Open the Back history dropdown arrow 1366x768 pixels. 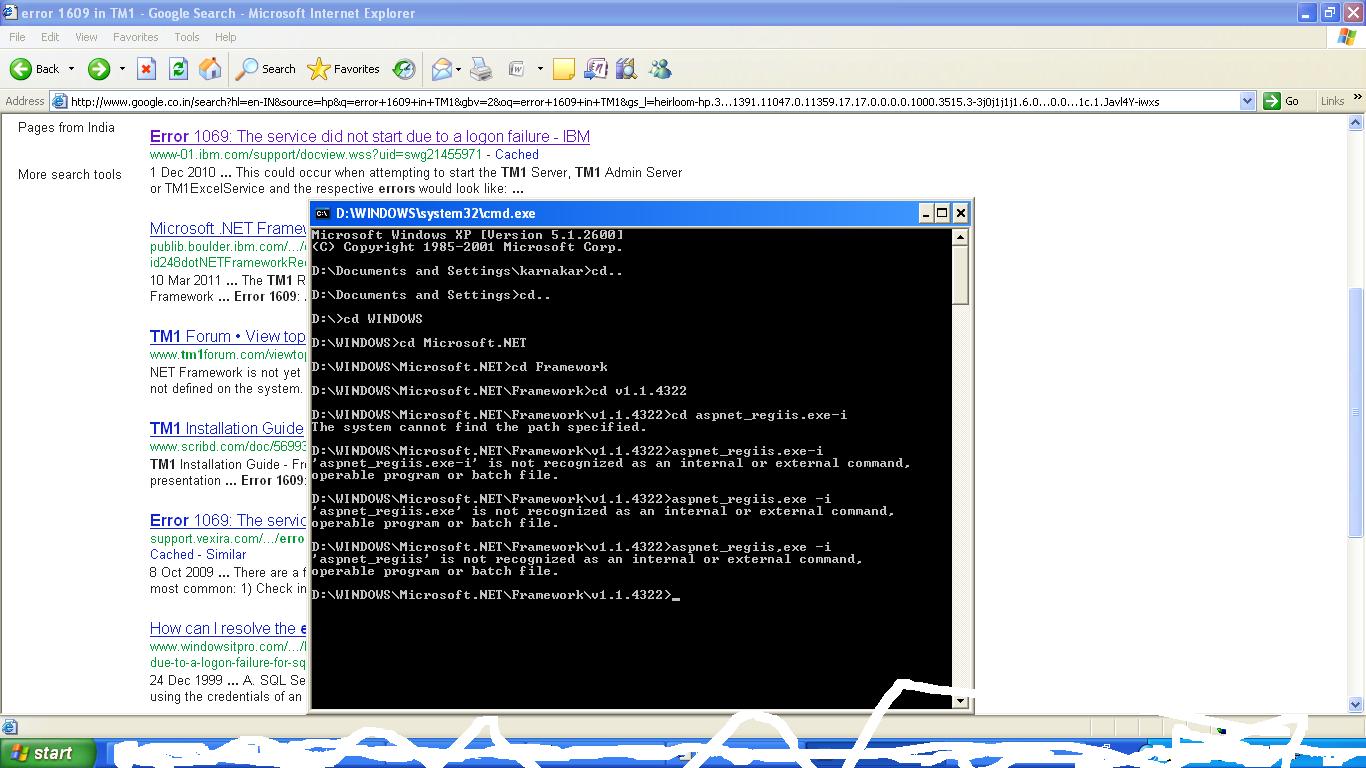(71, 69)
